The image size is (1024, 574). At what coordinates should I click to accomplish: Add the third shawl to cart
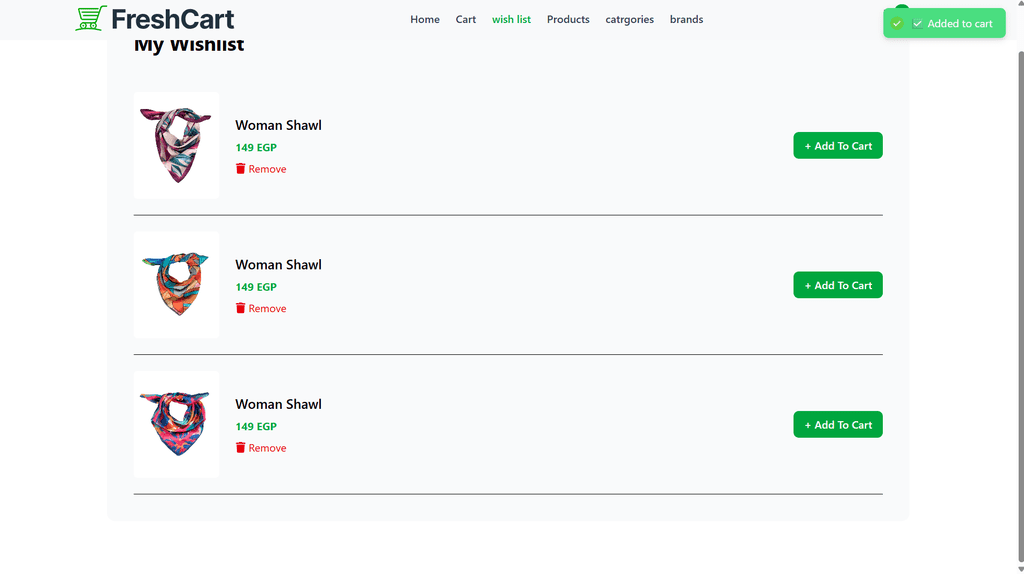tap(838, 425)
